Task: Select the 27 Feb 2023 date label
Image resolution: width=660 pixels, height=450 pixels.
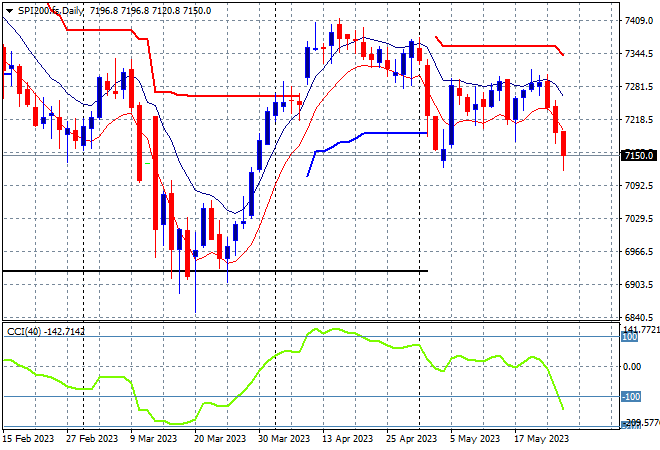Action: click(92, 439)
